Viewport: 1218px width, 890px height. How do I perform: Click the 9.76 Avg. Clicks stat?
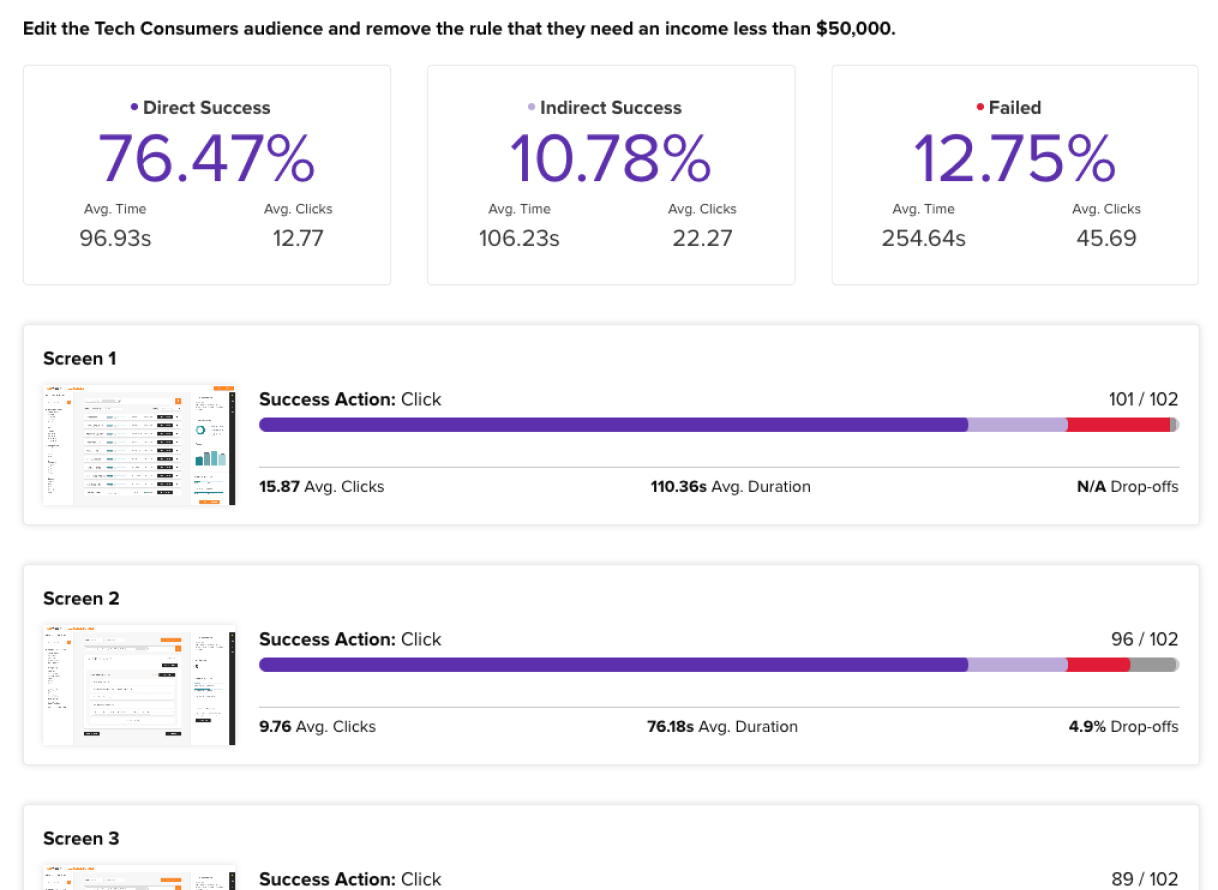317,727
